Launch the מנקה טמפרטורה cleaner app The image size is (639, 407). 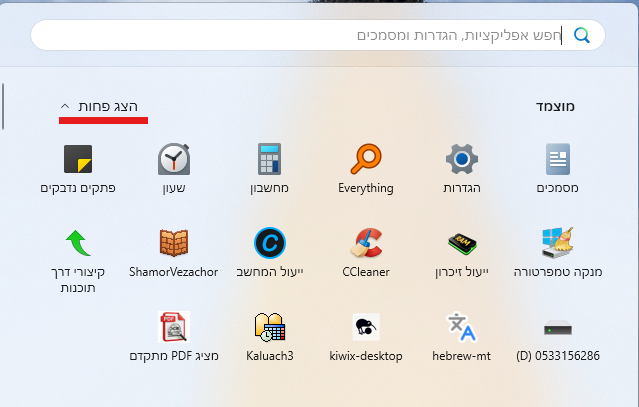point(558,243)
